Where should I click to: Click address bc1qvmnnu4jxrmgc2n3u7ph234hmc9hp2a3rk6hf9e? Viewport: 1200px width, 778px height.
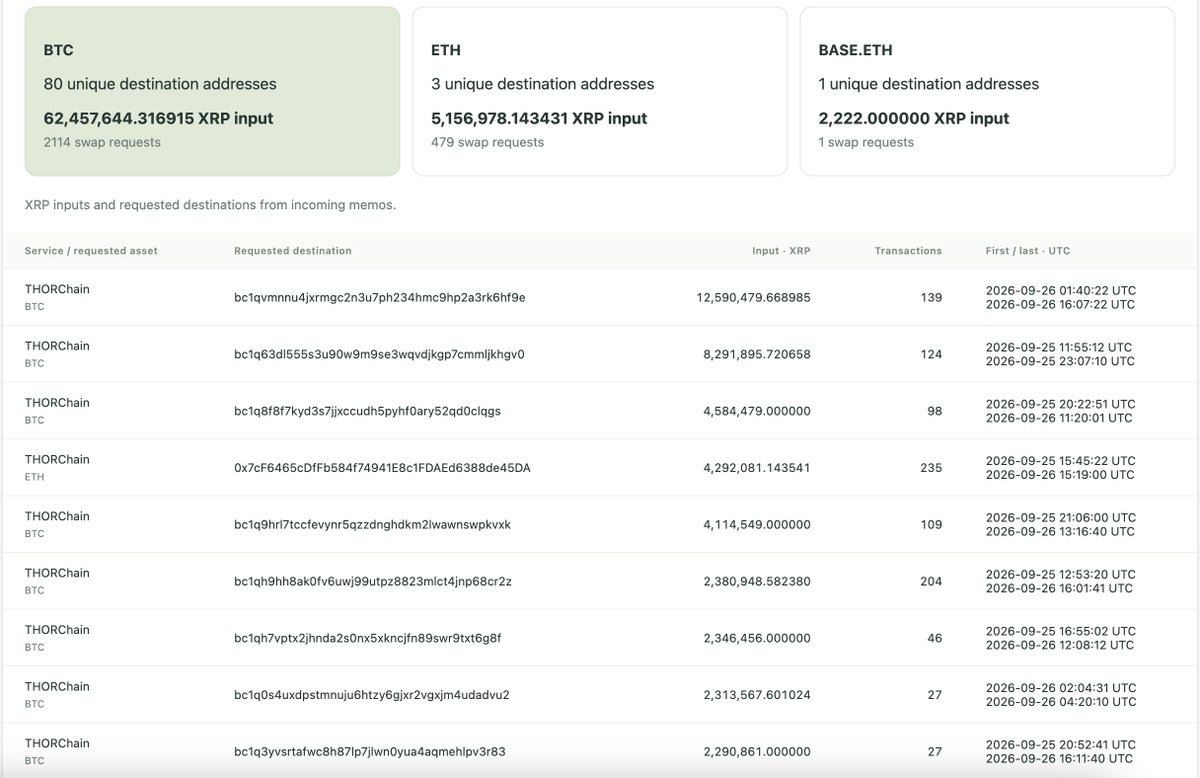point(380,297)
